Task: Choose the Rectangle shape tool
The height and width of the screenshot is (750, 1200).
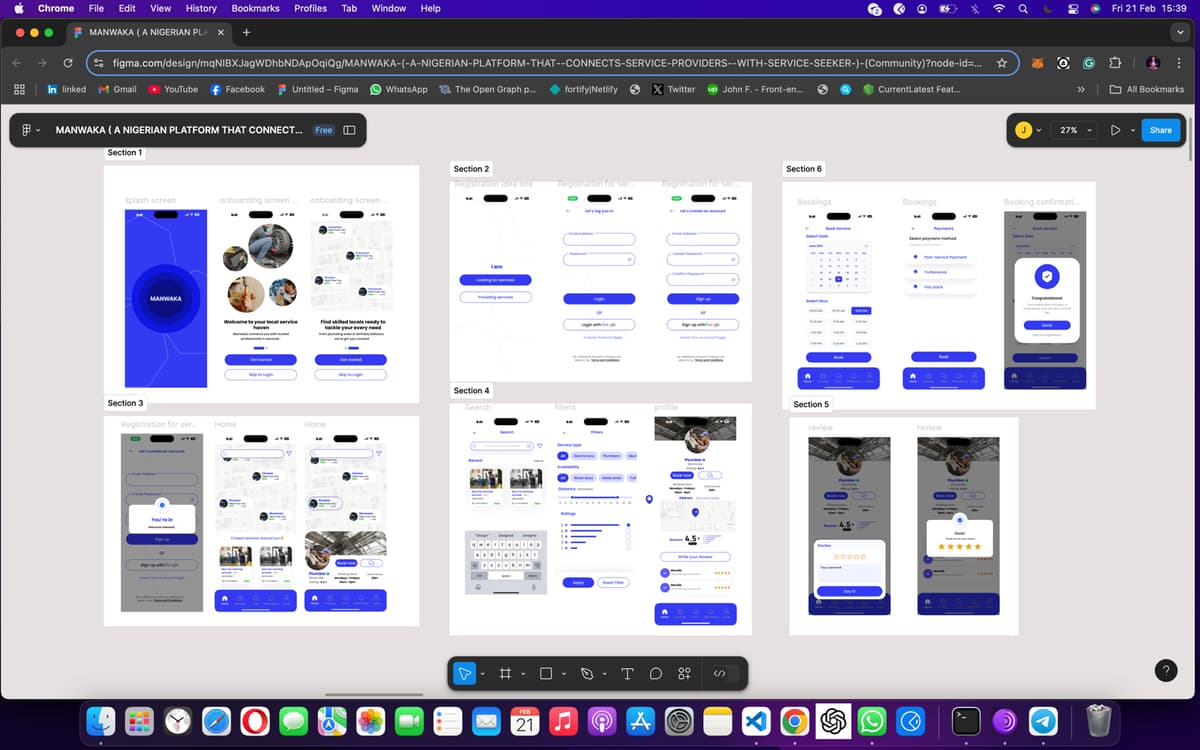Action: click(x=546, y=674)
